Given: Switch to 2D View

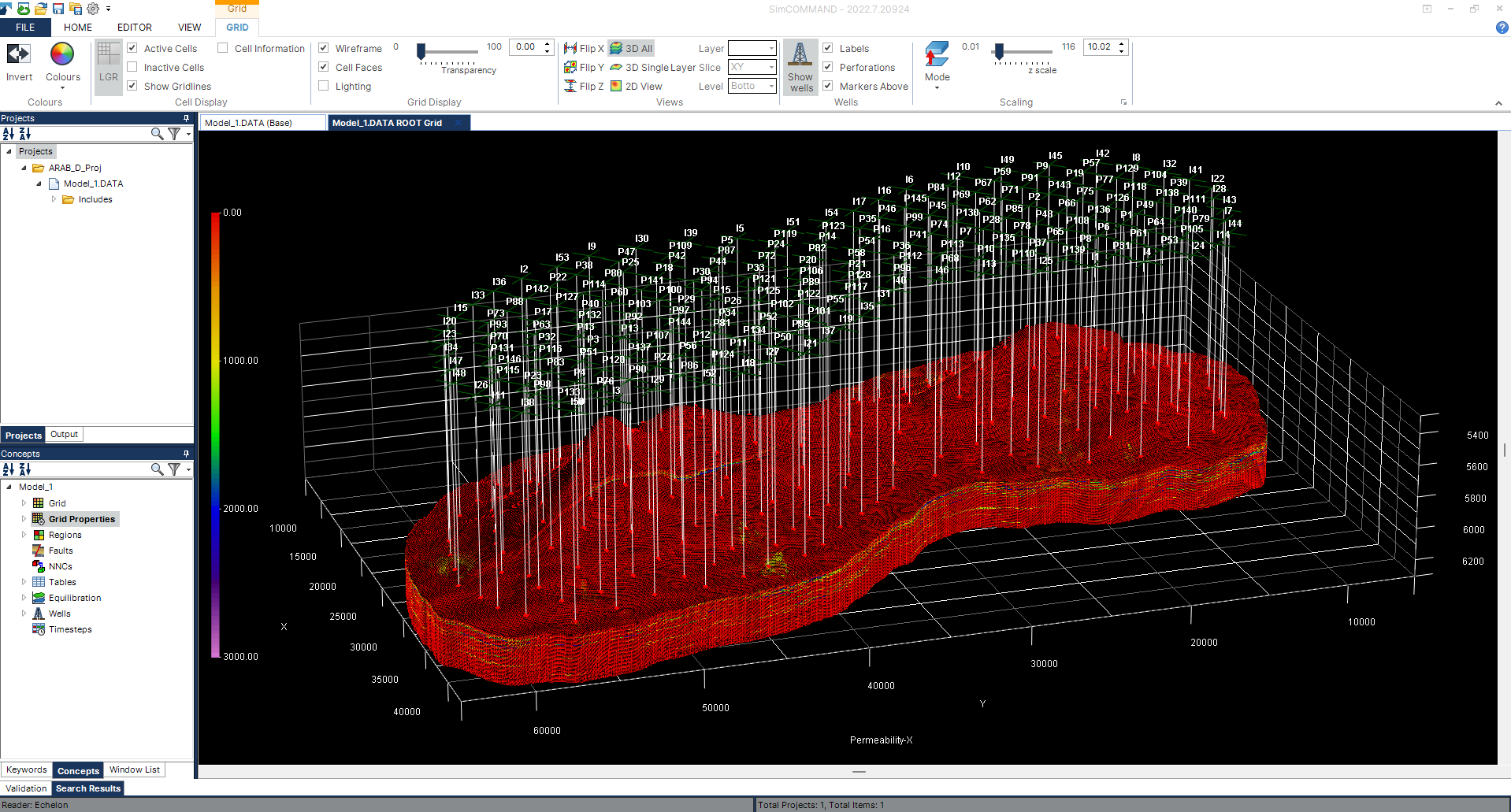Looking at the screenshot, I should tap(637, 86).
